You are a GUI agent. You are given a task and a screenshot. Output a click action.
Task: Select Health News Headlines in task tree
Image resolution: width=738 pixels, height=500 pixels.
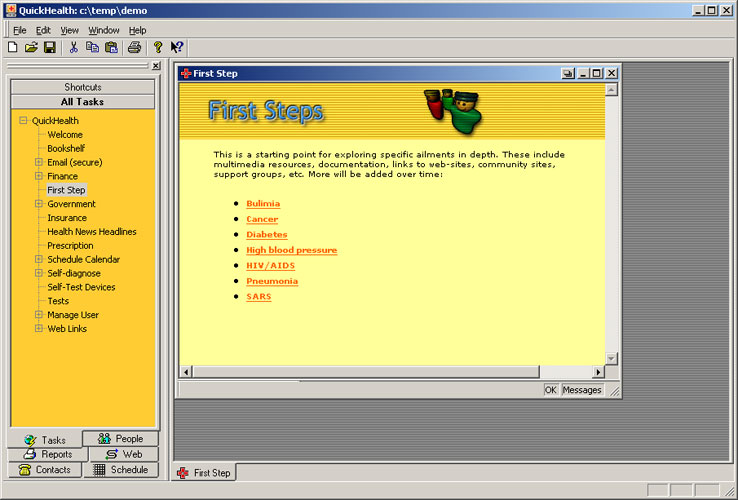coord(92,232)
